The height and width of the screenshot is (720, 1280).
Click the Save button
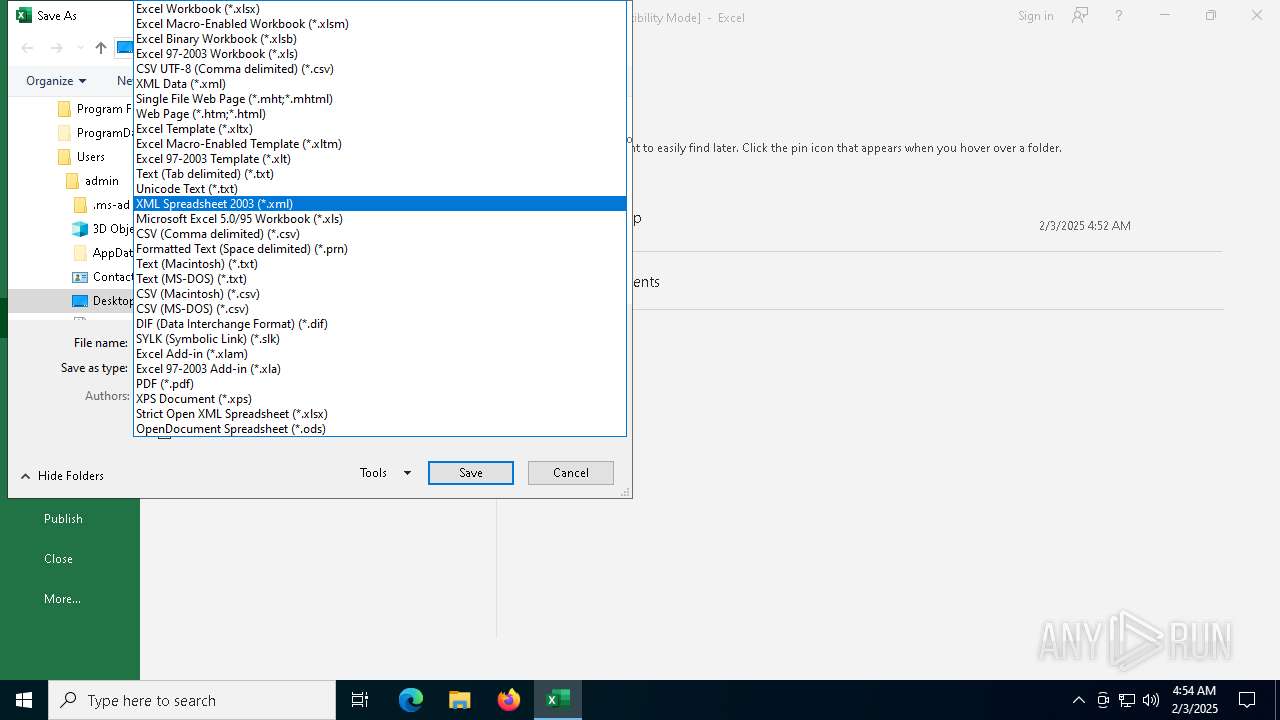click(x=471, y=473)
